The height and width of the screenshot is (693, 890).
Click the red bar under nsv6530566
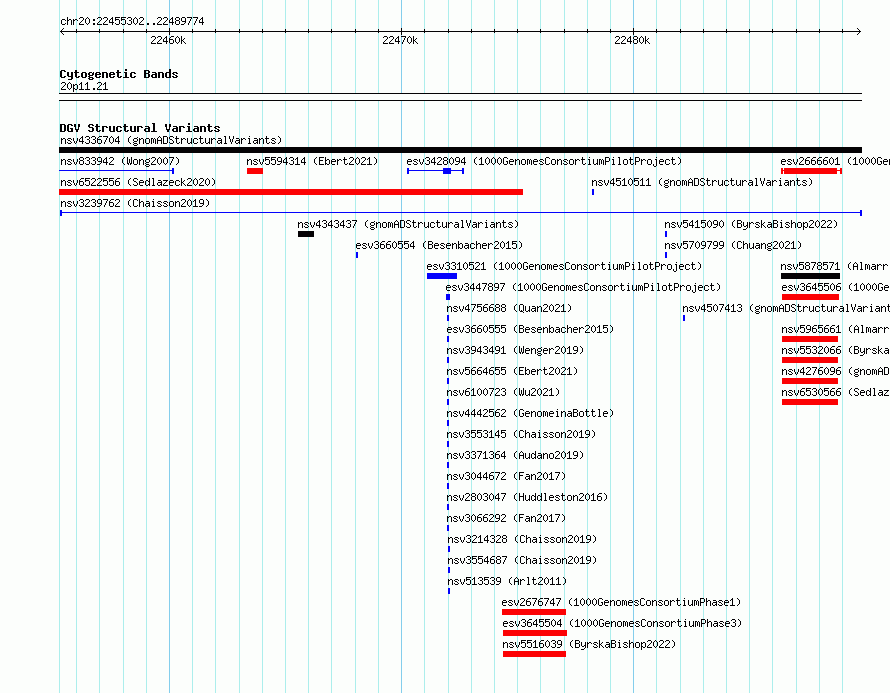(810, 402)
